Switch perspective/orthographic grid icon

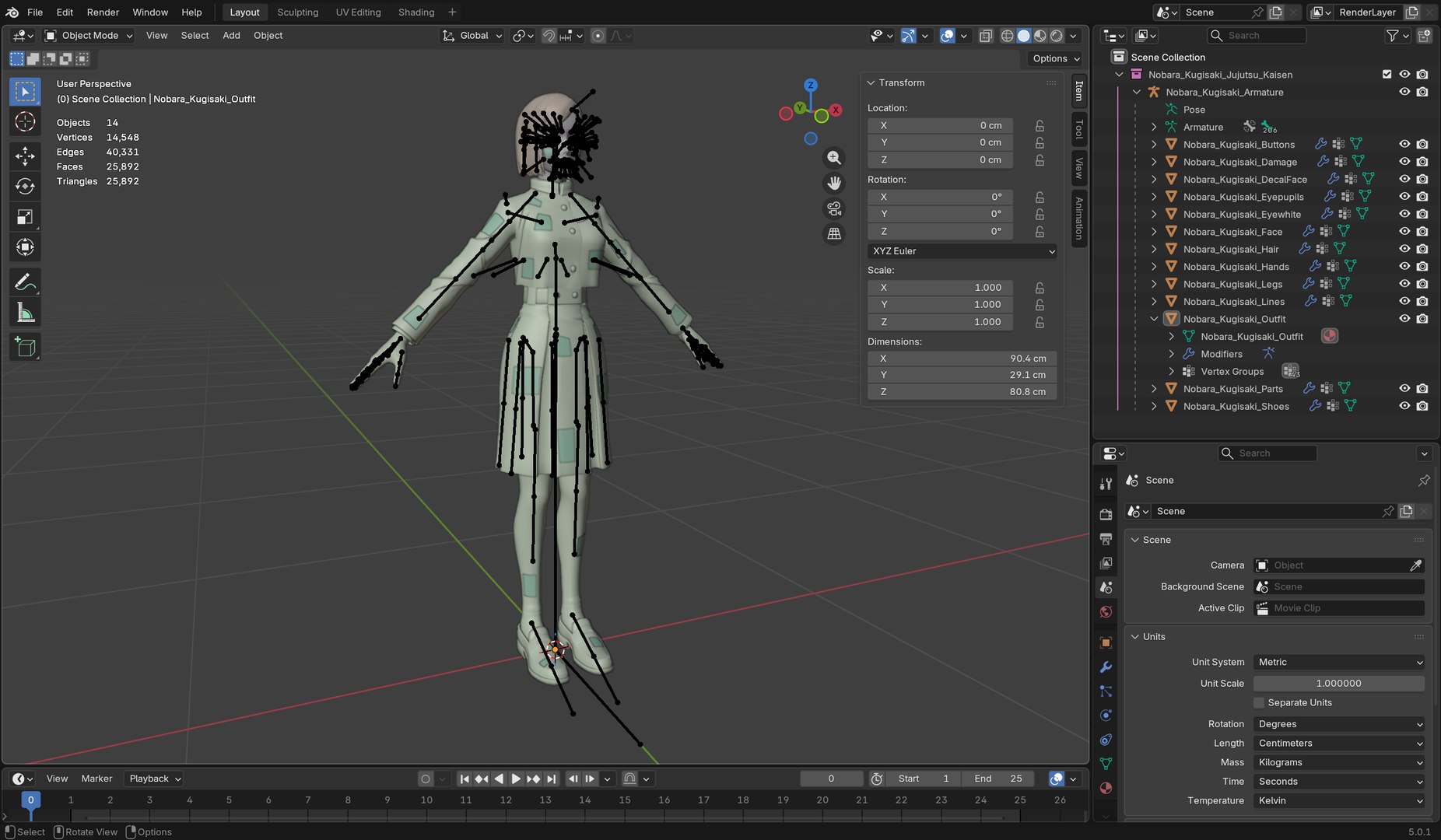tap(834, 233)
